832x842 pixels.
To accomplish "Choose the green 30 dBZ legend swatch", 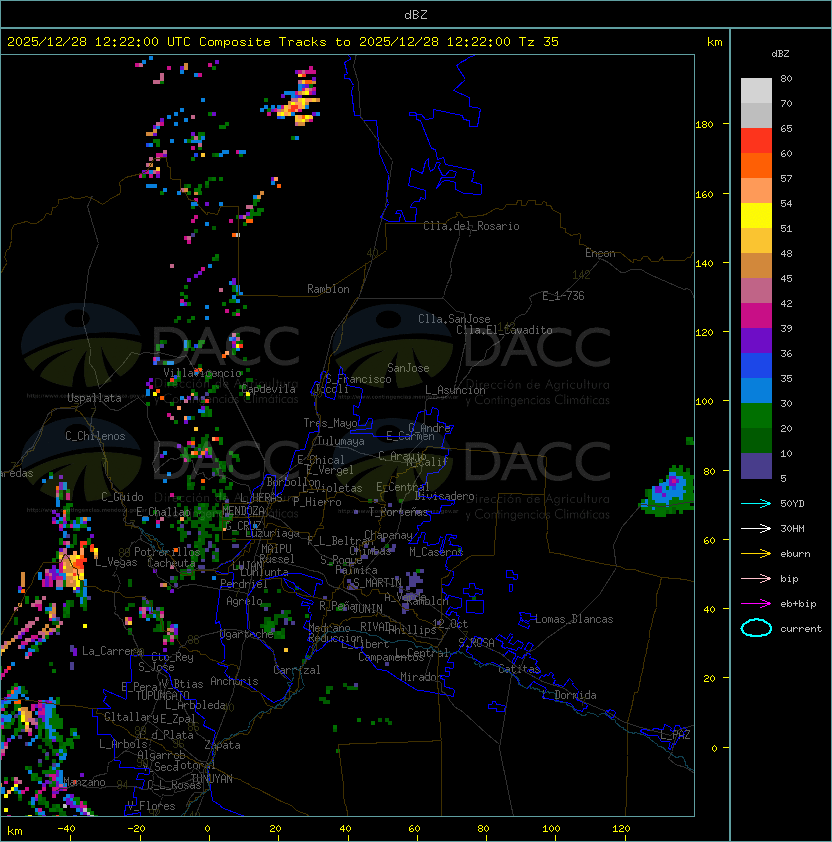I will click(756, 416).
